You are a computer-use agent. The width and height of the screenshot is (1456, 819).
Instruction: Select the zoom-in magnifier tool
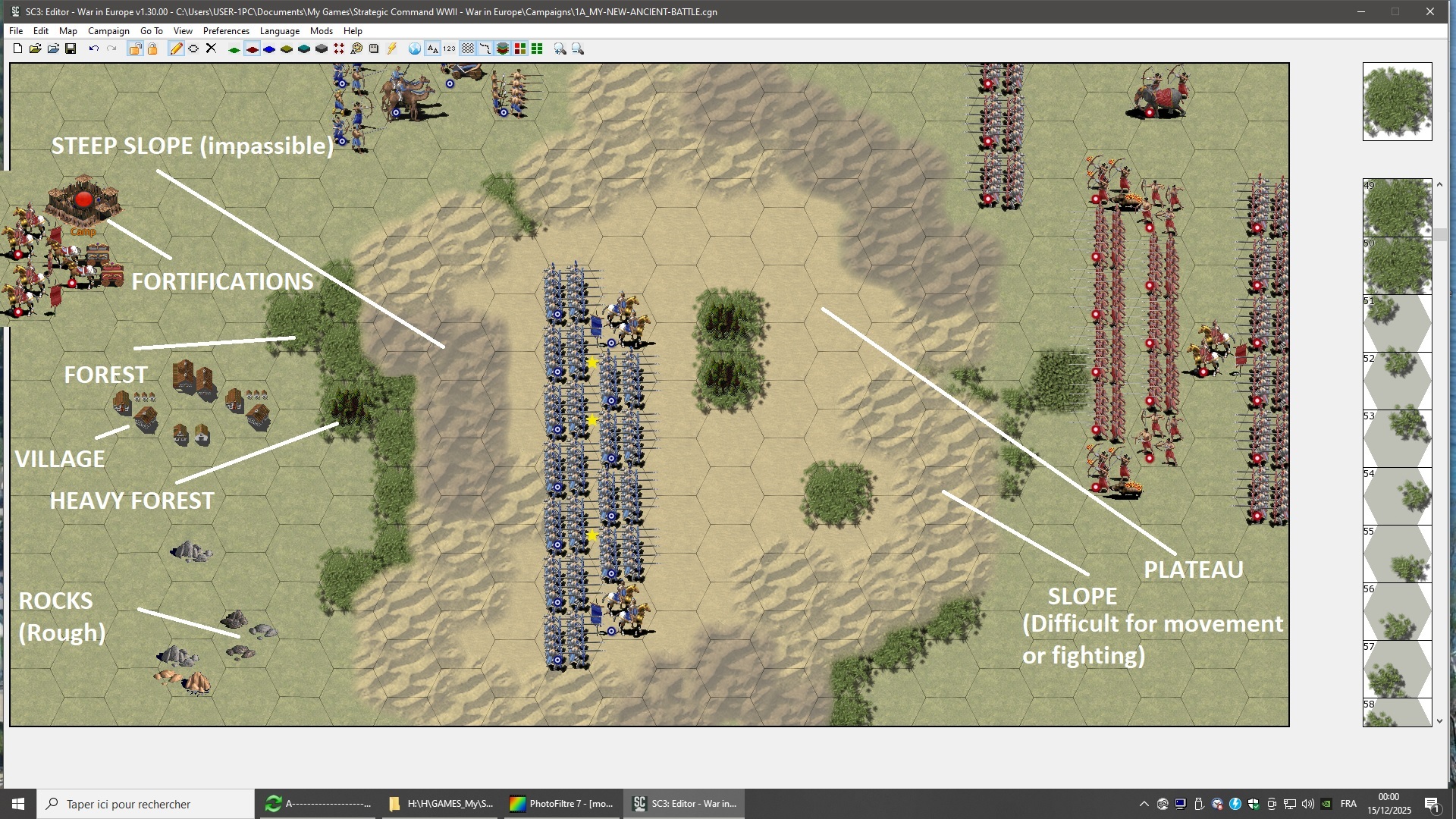click(x=560, y=49)
